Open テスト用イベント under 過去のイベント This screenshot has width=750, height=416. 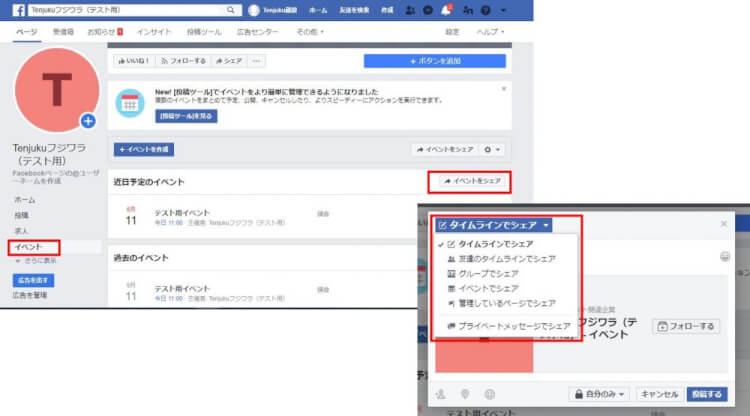(182, 289)
